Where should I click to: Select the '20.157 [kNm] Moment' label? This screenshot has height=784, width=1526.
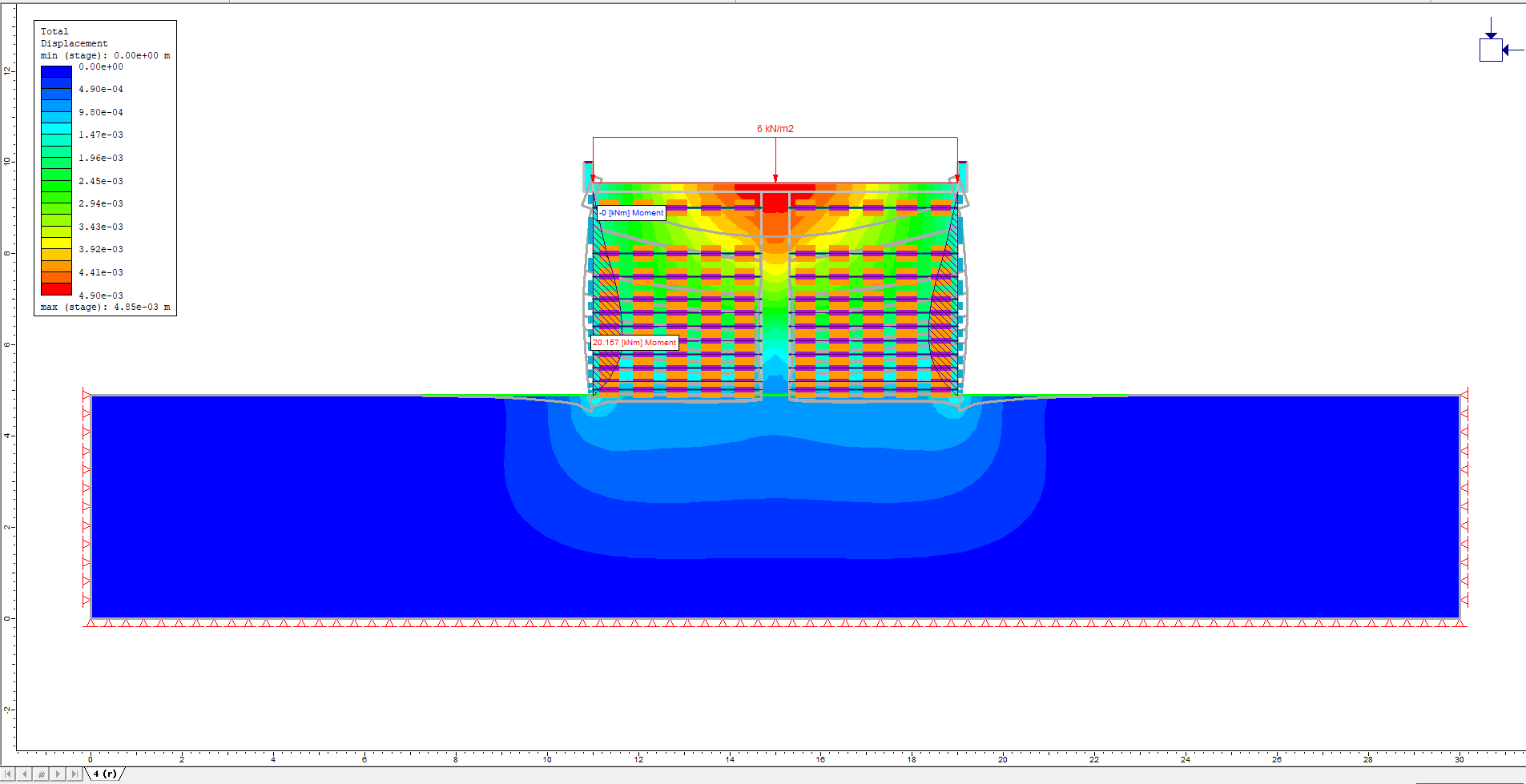point(634,343)
